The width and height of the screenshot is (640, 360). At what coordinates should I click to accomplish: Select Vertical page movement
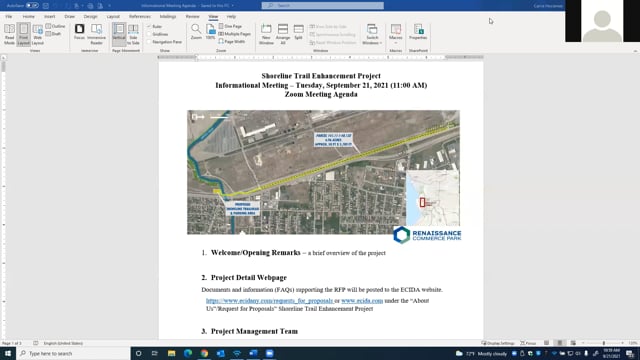click(x=119, y=34)
